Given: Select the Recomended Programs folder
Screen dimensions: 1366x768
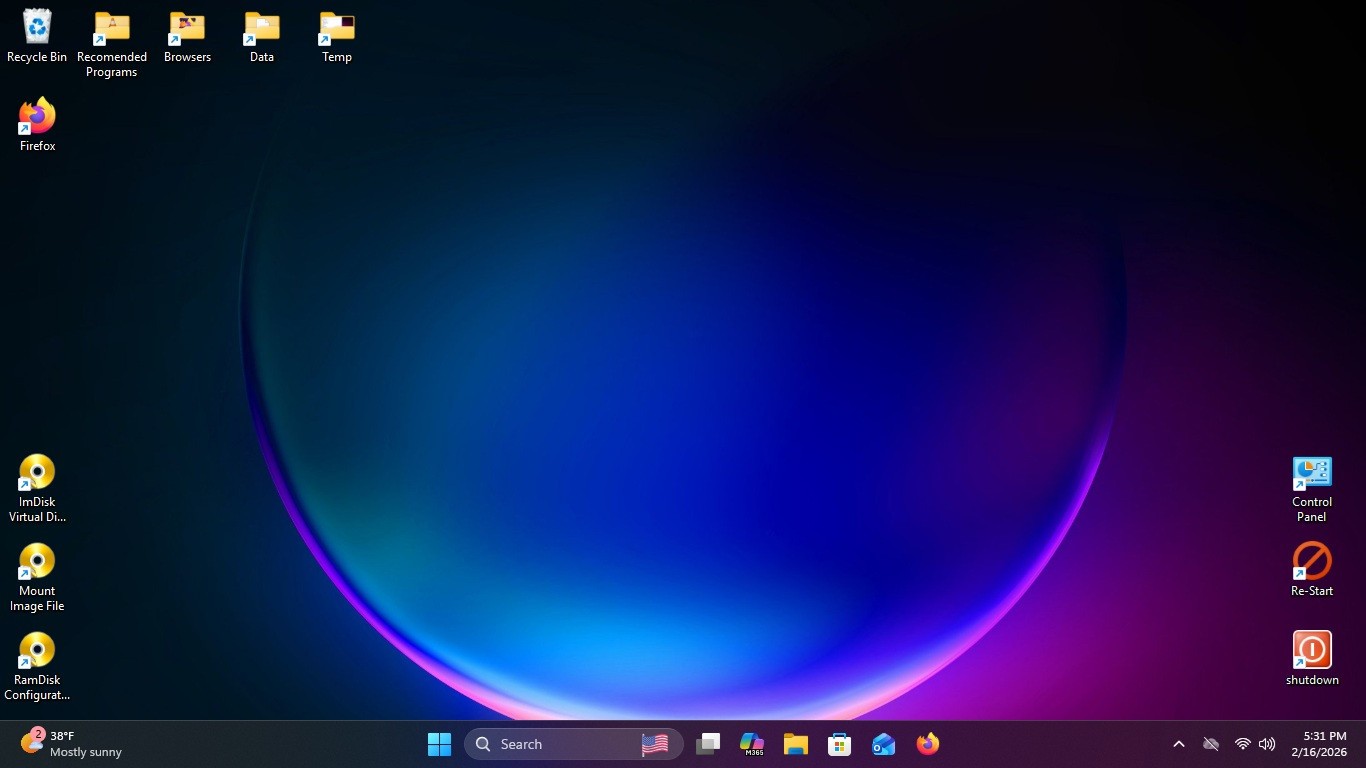Looking at the screenshot, I should [112, 44].
